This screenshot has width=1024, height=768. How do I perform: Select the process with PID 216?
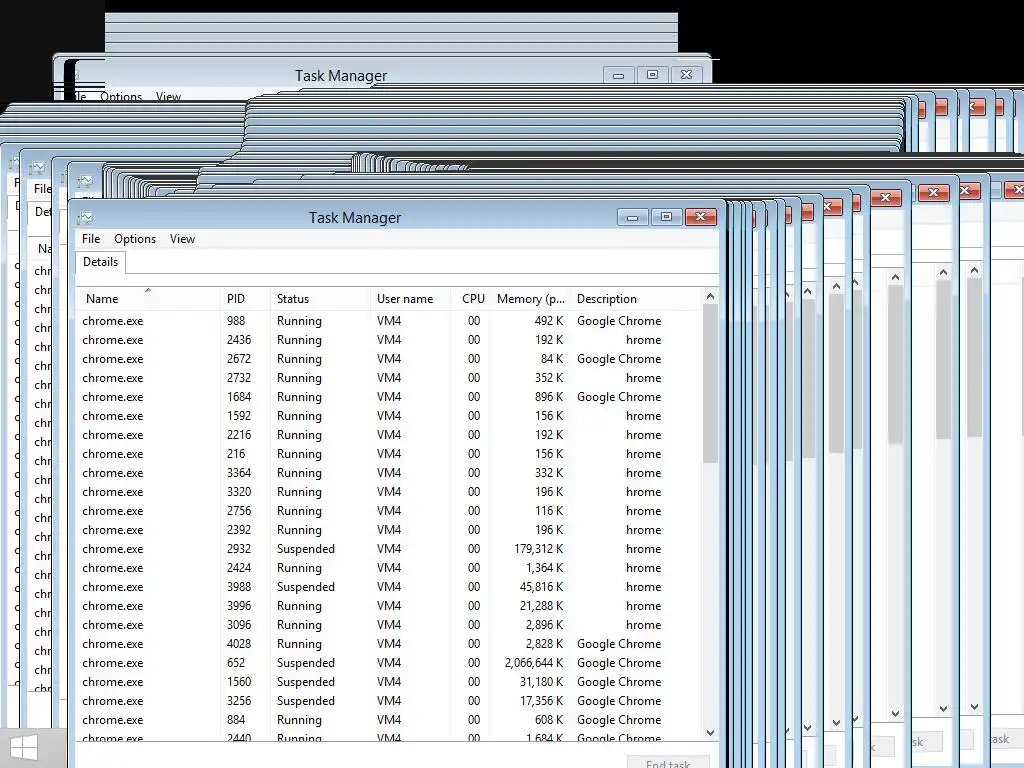click(x=389, y=453)
